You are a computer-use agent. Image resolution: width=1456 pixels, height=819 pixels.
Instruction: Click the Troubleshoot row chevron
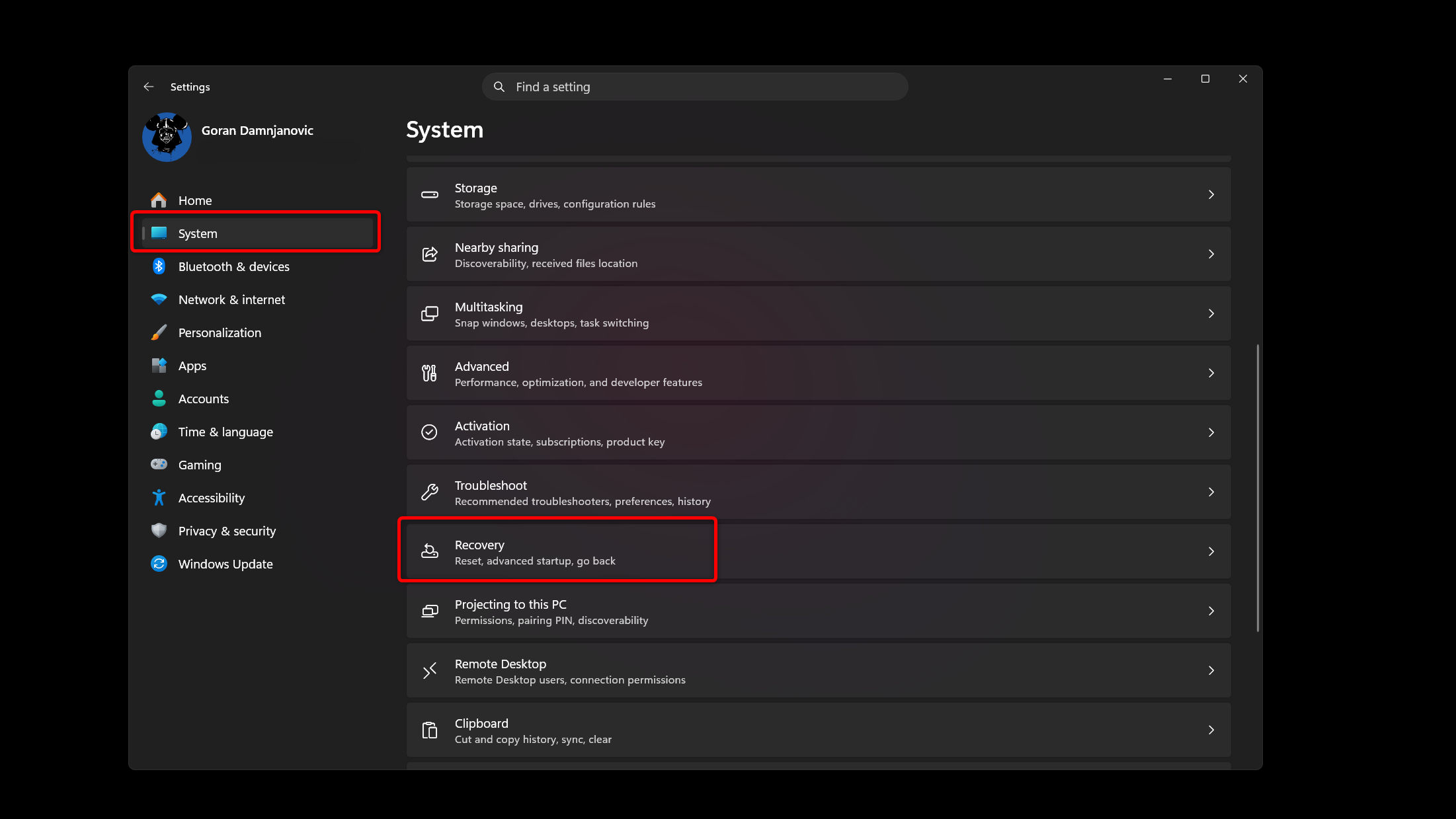pos(1211,492)
